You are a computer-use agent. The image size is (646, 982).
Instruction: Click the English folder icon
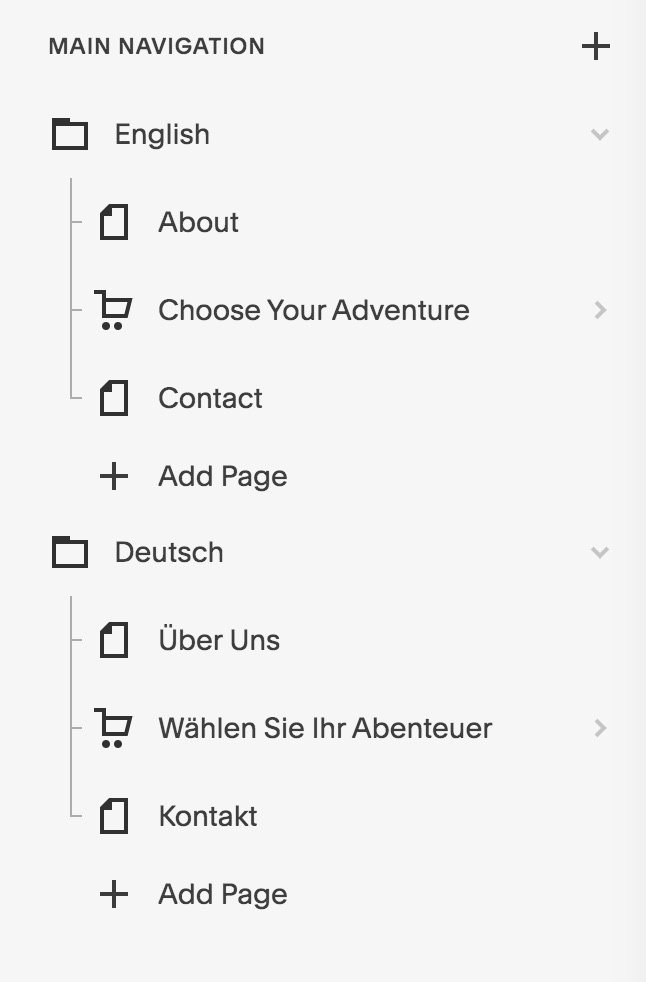(x=70, y=134)
